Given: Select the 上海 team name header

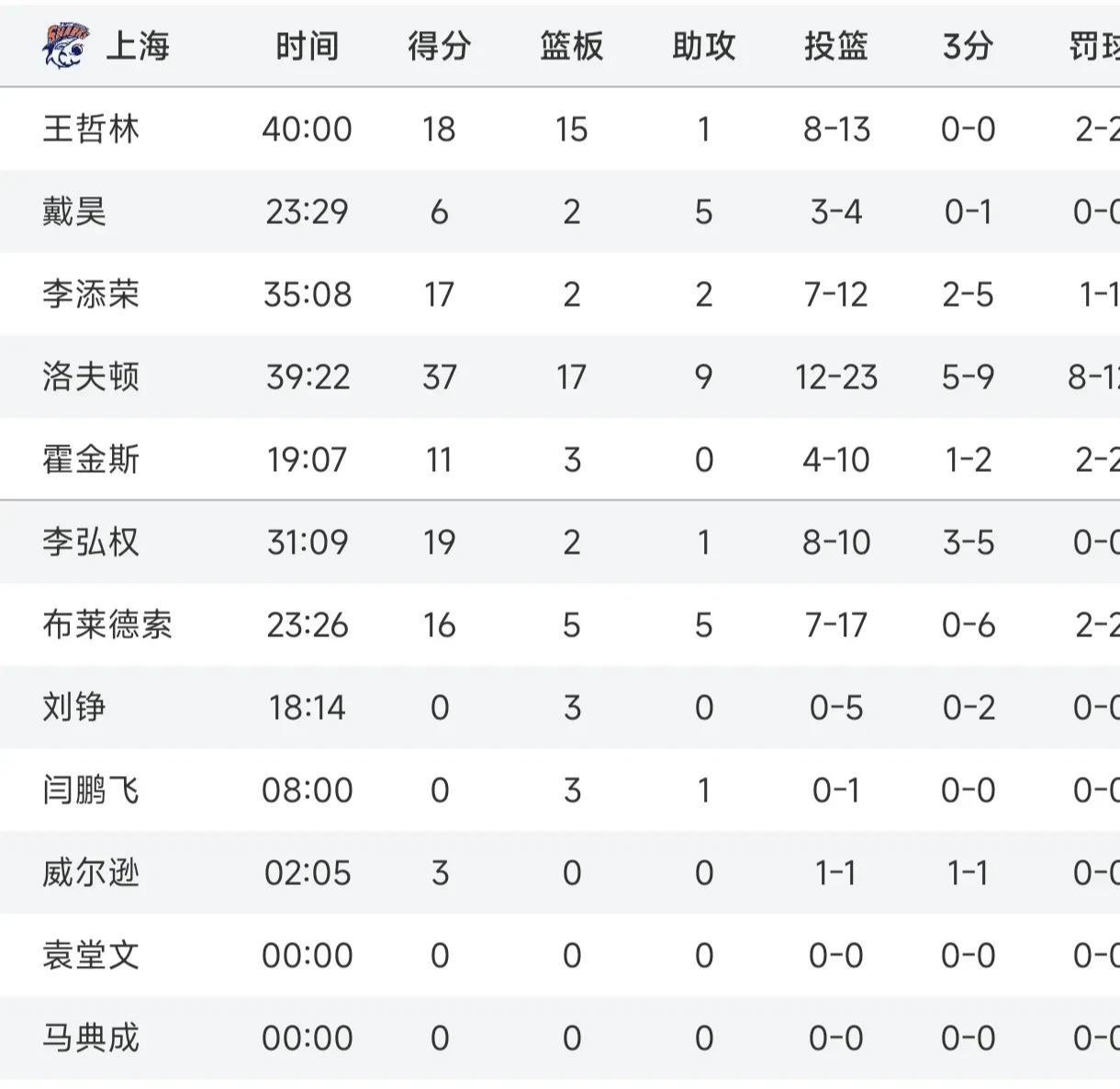Looking at the screenshot, I should [x=138, y=46].
